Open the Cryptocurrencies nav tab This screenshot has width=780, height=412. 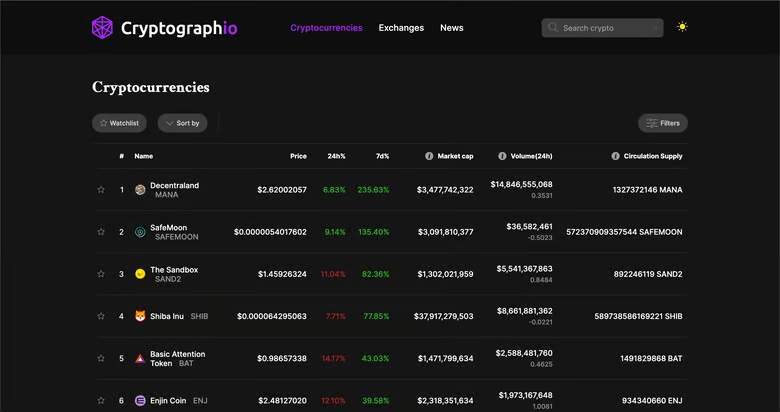[x=326, y=28]
